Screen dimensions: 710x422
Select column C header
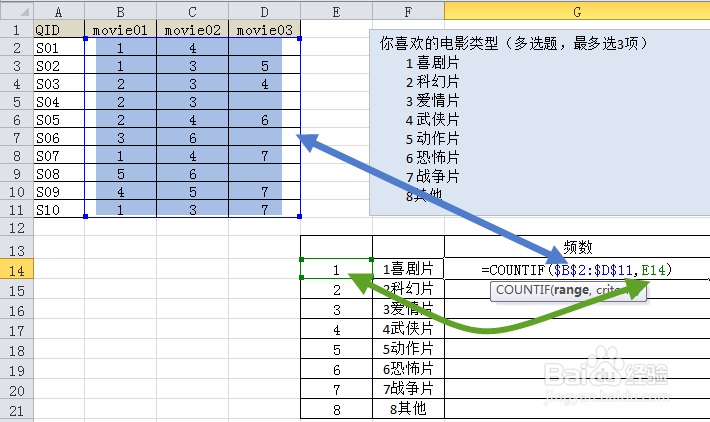(x=192, y=10)
